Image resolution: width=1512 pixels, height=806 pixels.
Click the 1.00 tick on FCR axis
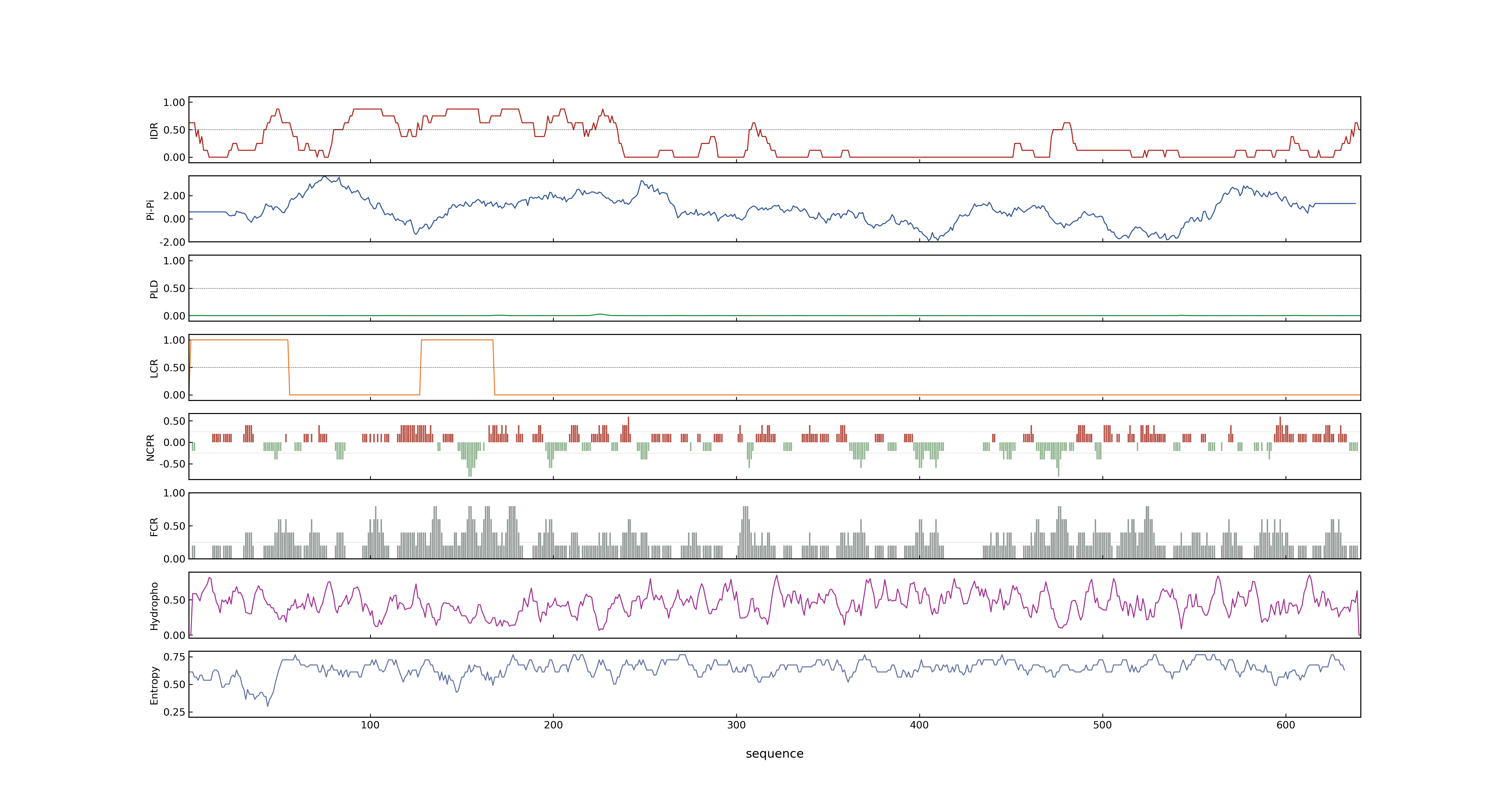coord(174,493)
